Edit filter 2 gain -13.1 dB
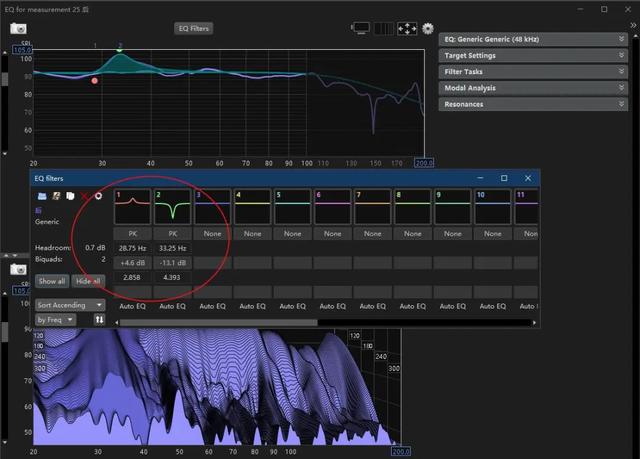This screenshot has height=459, width=640. click(173, 263)
